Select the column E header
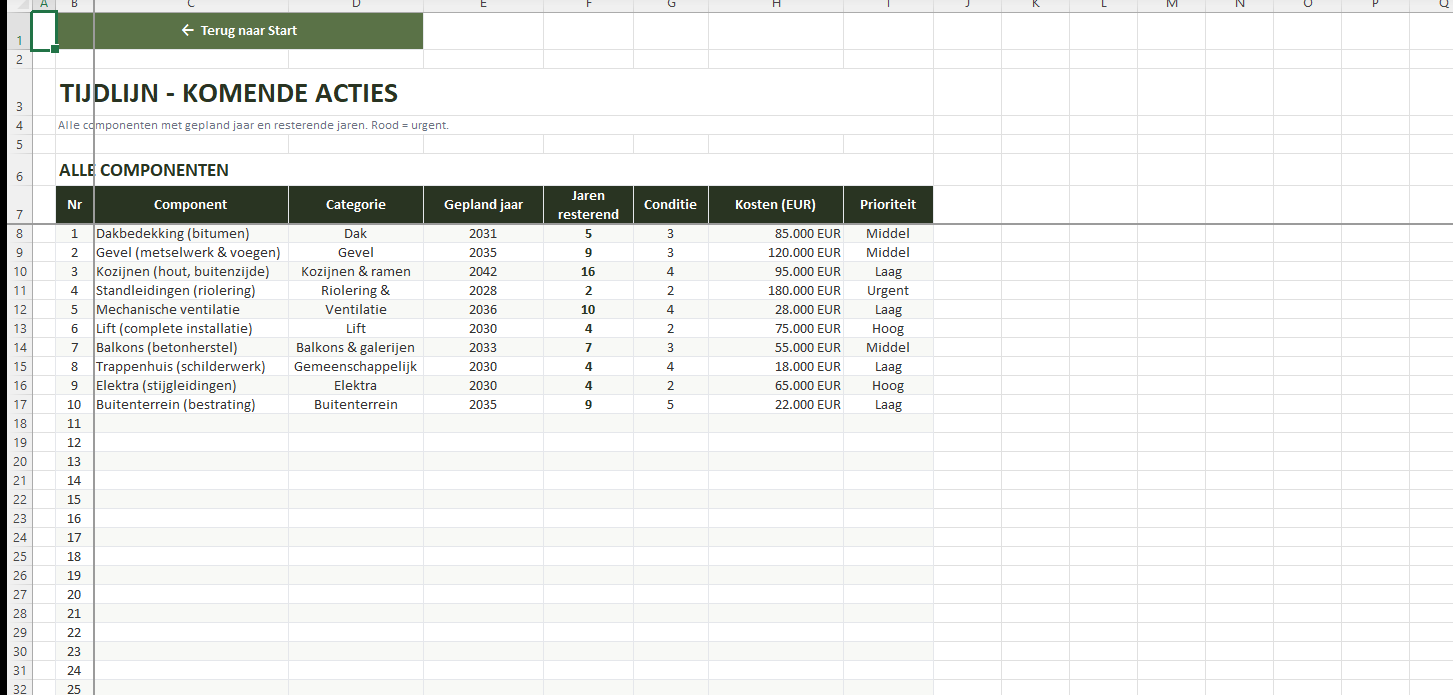1453x695 pixels. point(483,5)
